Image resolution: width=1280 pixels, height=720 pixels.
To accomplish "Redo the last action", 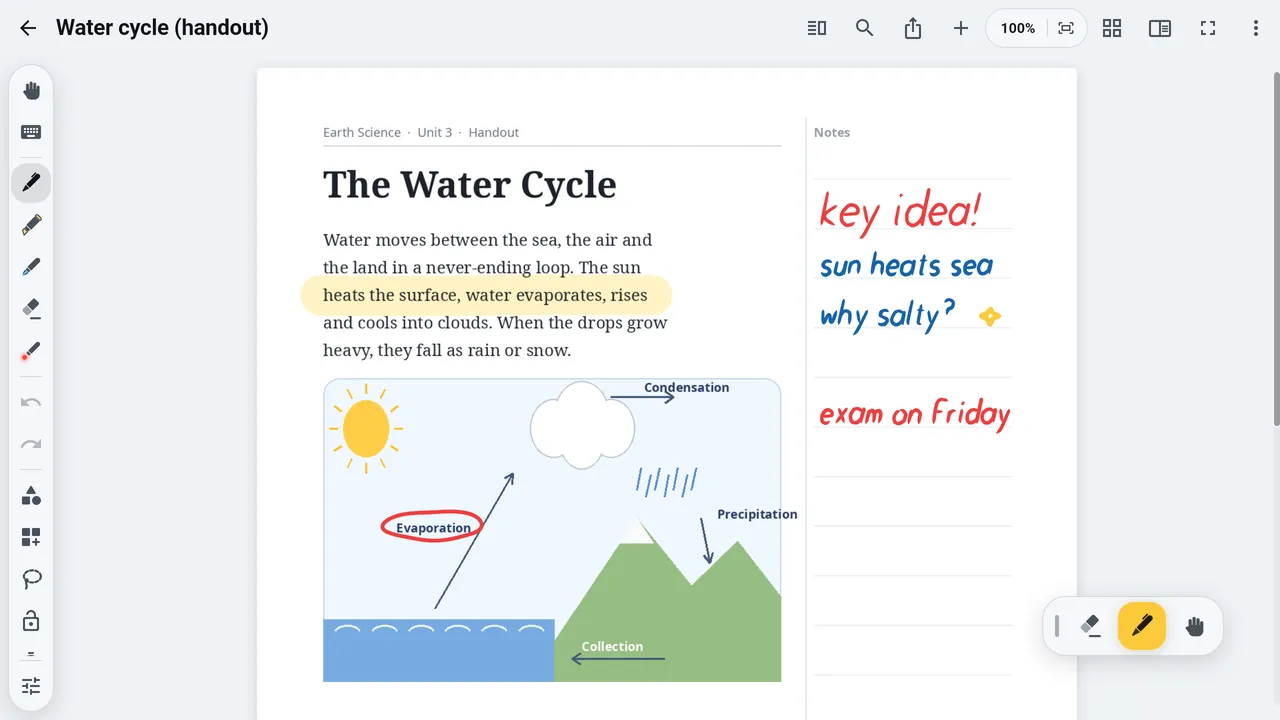I will pyautogui.click(x=31, y=444).
